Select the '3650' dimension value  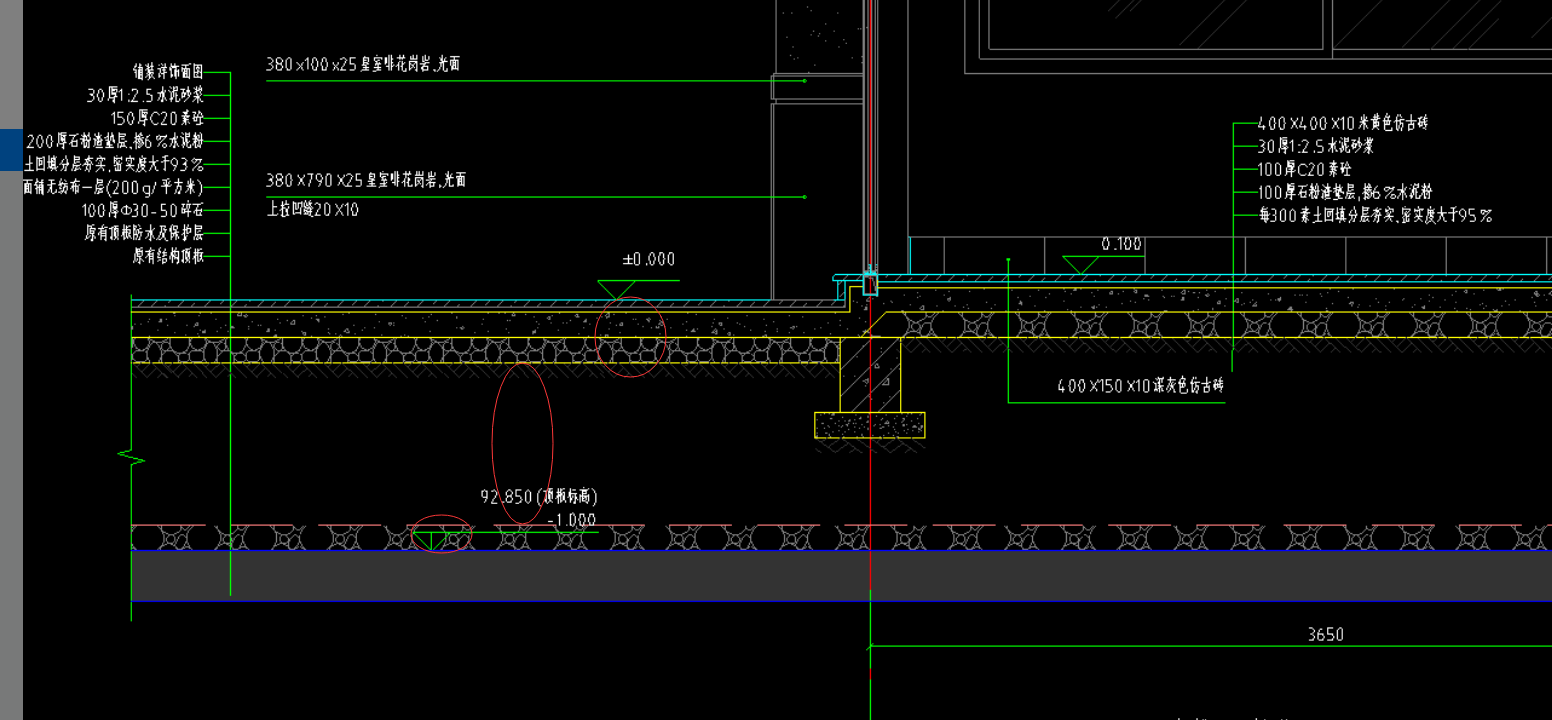coord(1326,634)
